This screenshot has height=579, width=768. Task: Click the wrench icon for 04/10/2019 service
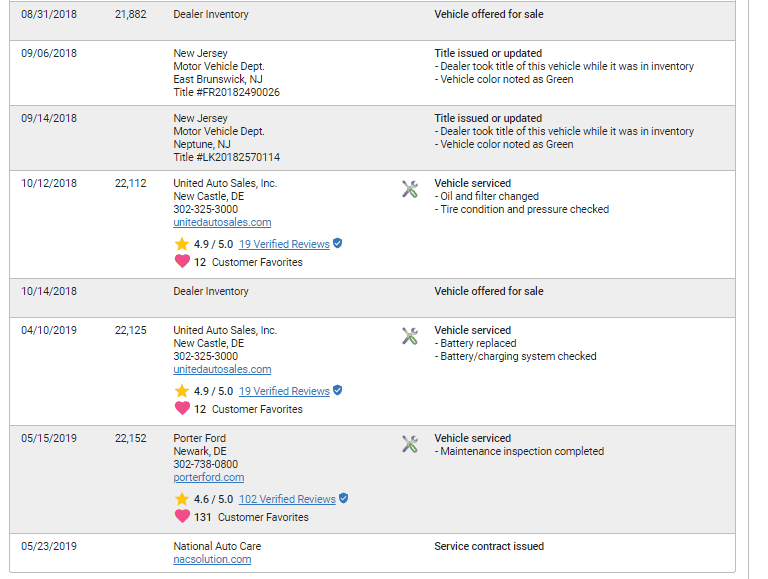click(410, 336)
